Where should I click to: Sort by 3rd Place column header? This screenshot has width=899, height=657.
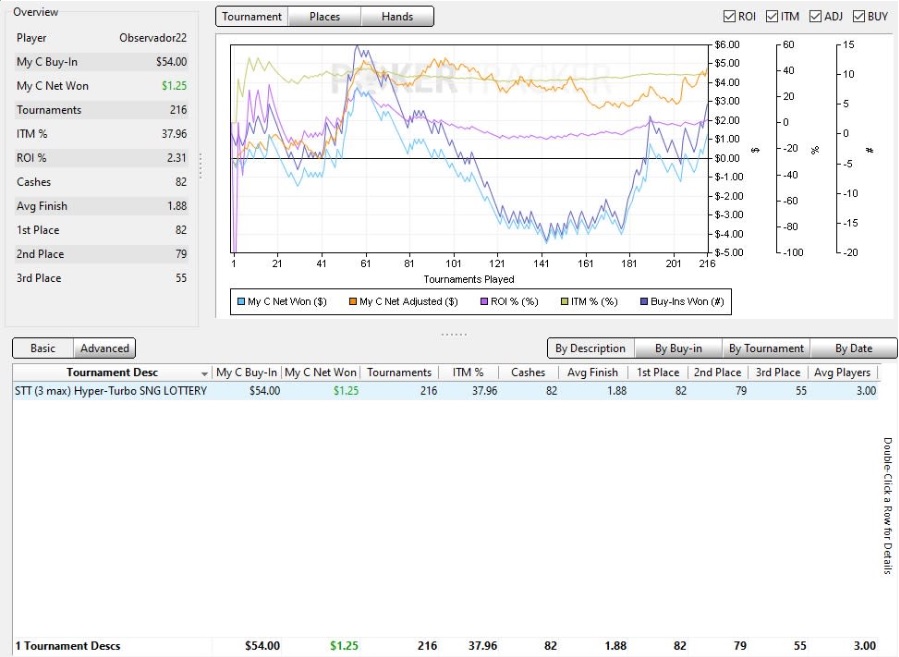coord(778,373)
